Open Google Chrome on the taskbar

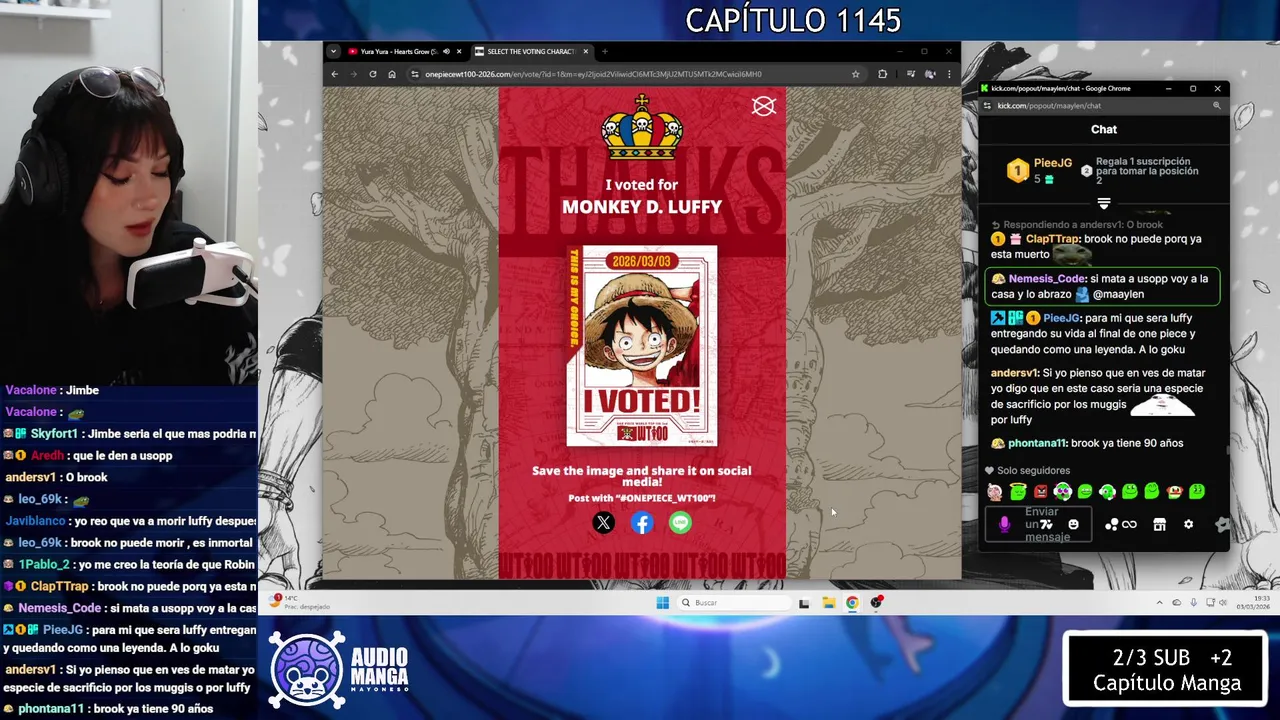tap(852, 602)
